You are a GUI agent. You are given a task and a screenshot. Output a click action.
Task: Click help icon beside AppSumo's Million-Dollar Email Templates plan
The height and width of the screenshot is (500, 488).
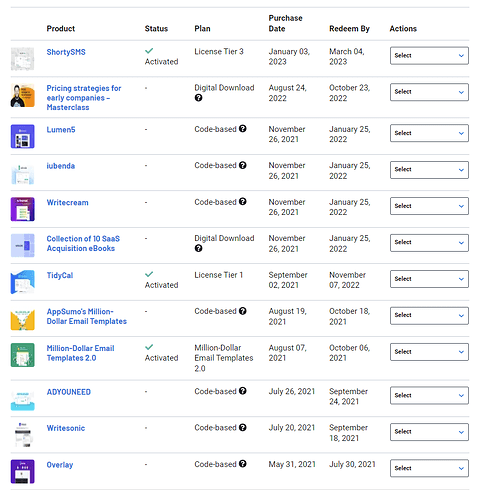pyautogui.click(x=243, y=311)
